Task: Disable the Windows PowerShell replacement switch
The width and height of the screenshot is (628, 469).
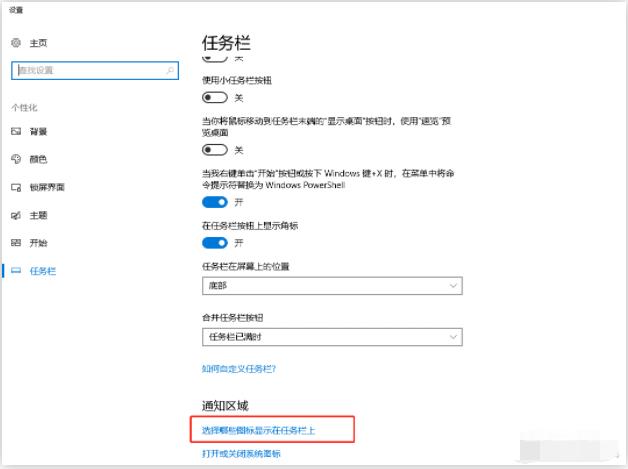Action: click(x=215, y=202)
